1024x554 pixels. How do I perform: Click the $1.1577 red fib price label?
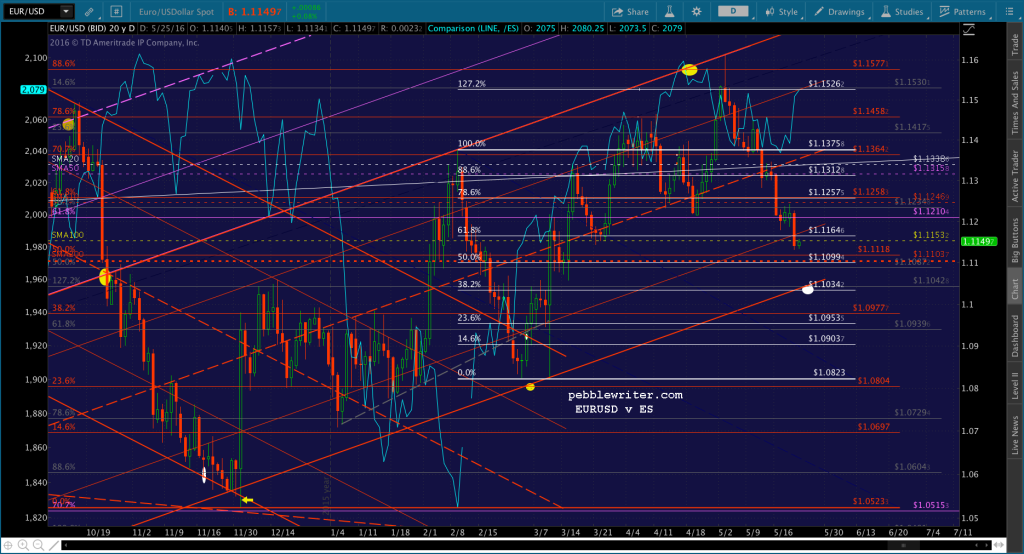point(871,64)
